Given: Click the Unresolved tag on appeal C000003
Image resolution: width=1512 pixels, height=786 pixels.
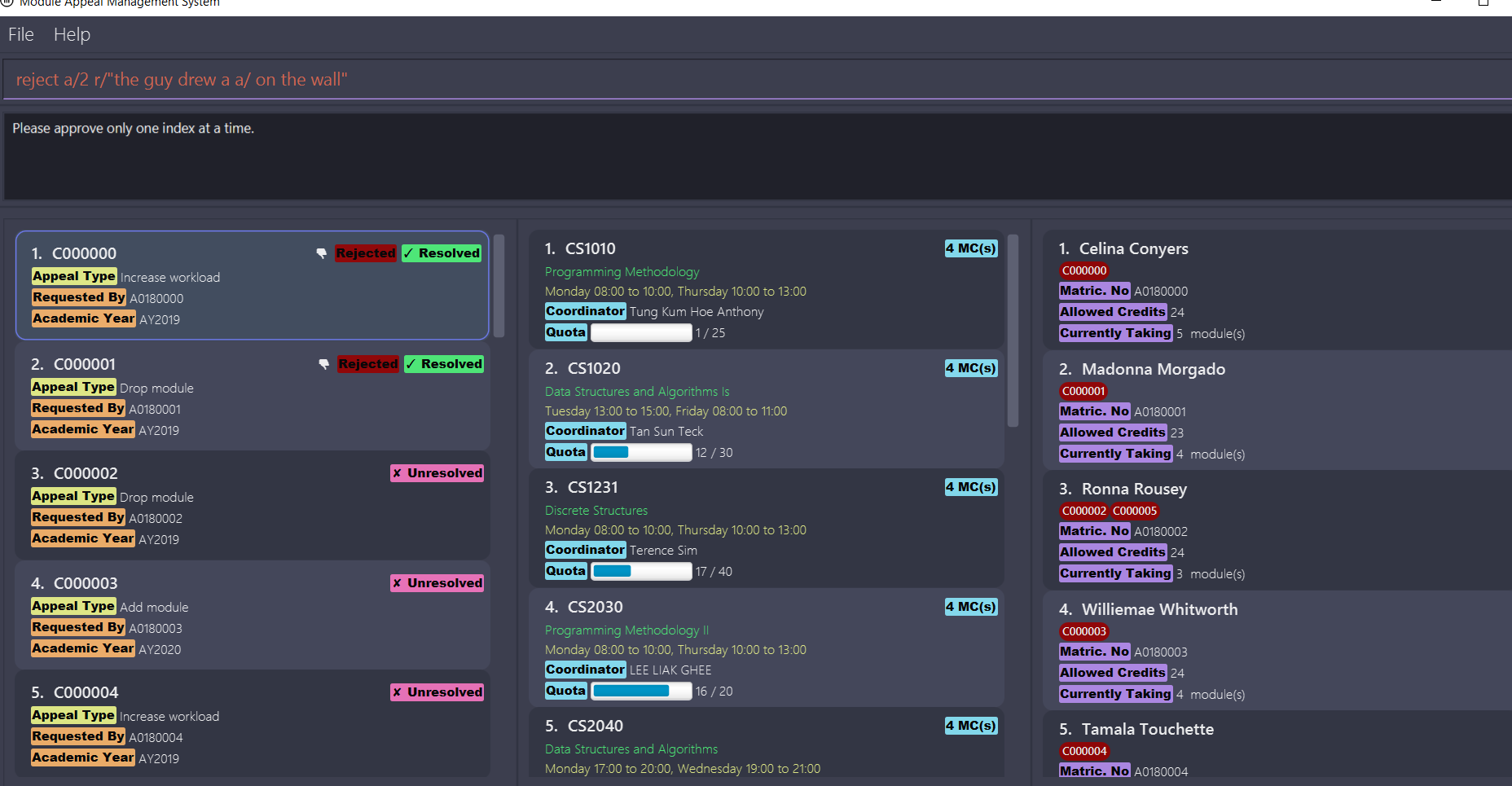Looking at the screenshot, I should 437,583.
